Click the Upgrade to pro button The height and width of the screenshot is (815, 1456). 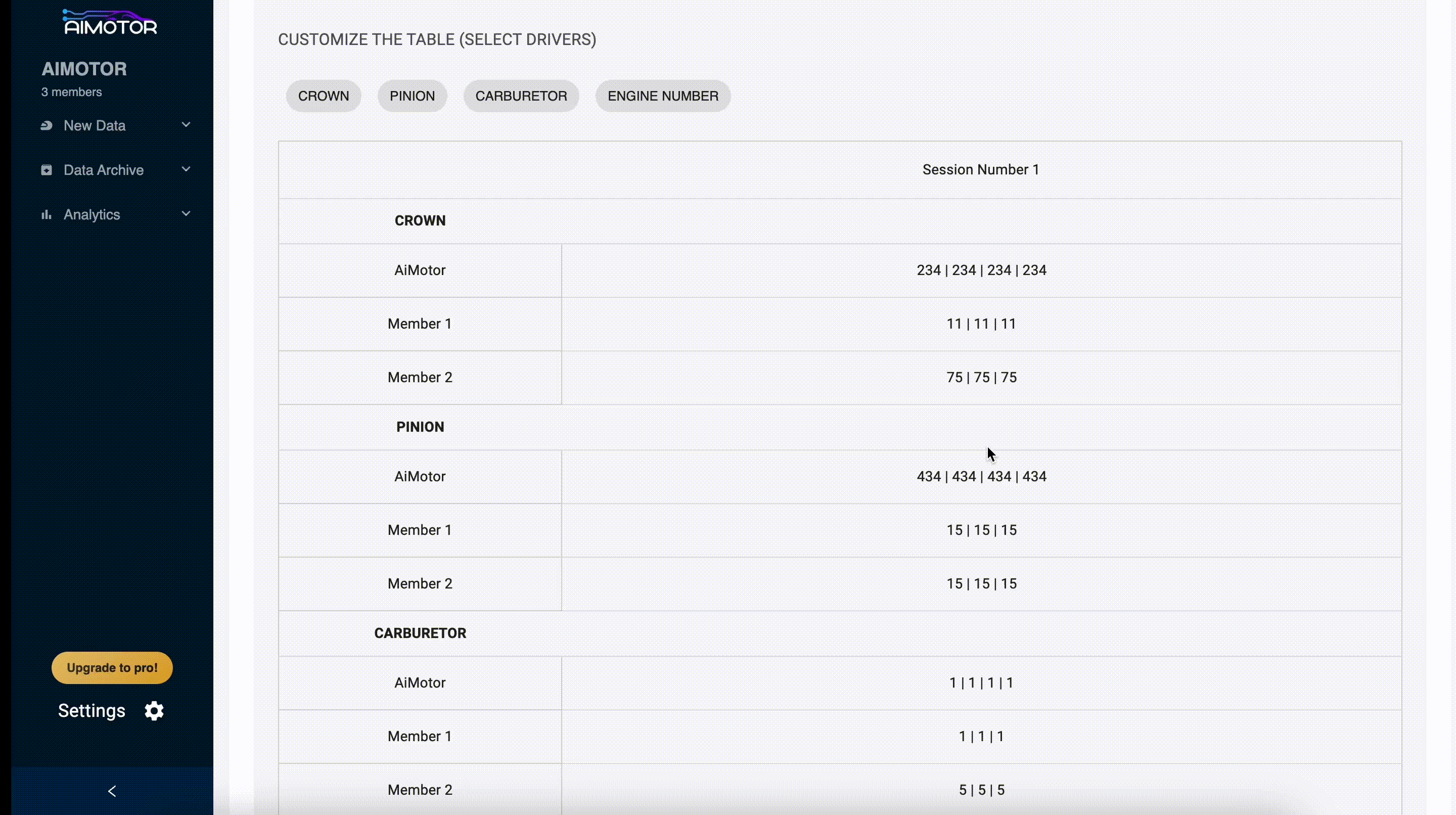(112, 668)
